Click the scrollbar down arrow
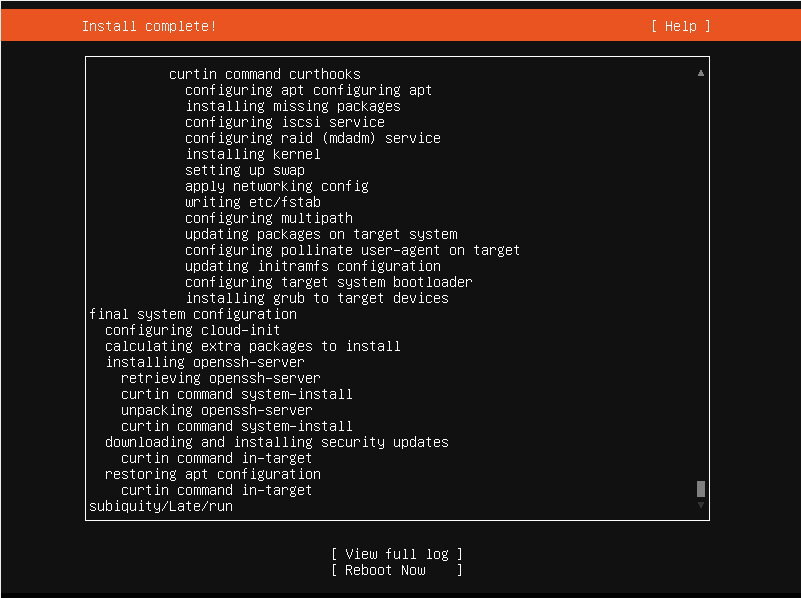Viewport: 801px width, 598px height. pos(701,505)
